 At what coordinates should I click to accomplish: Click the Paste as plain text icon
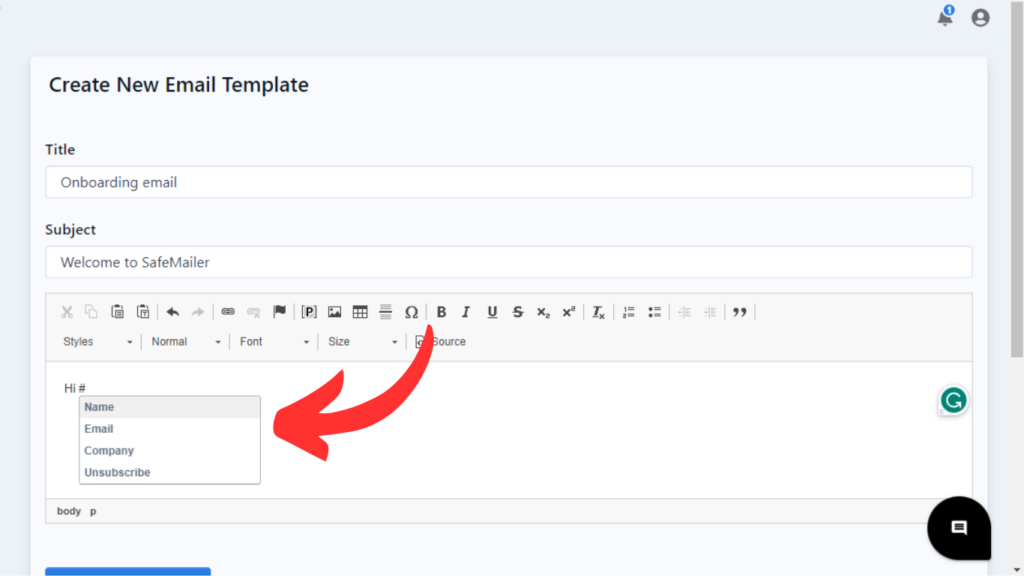pos(143,312)
